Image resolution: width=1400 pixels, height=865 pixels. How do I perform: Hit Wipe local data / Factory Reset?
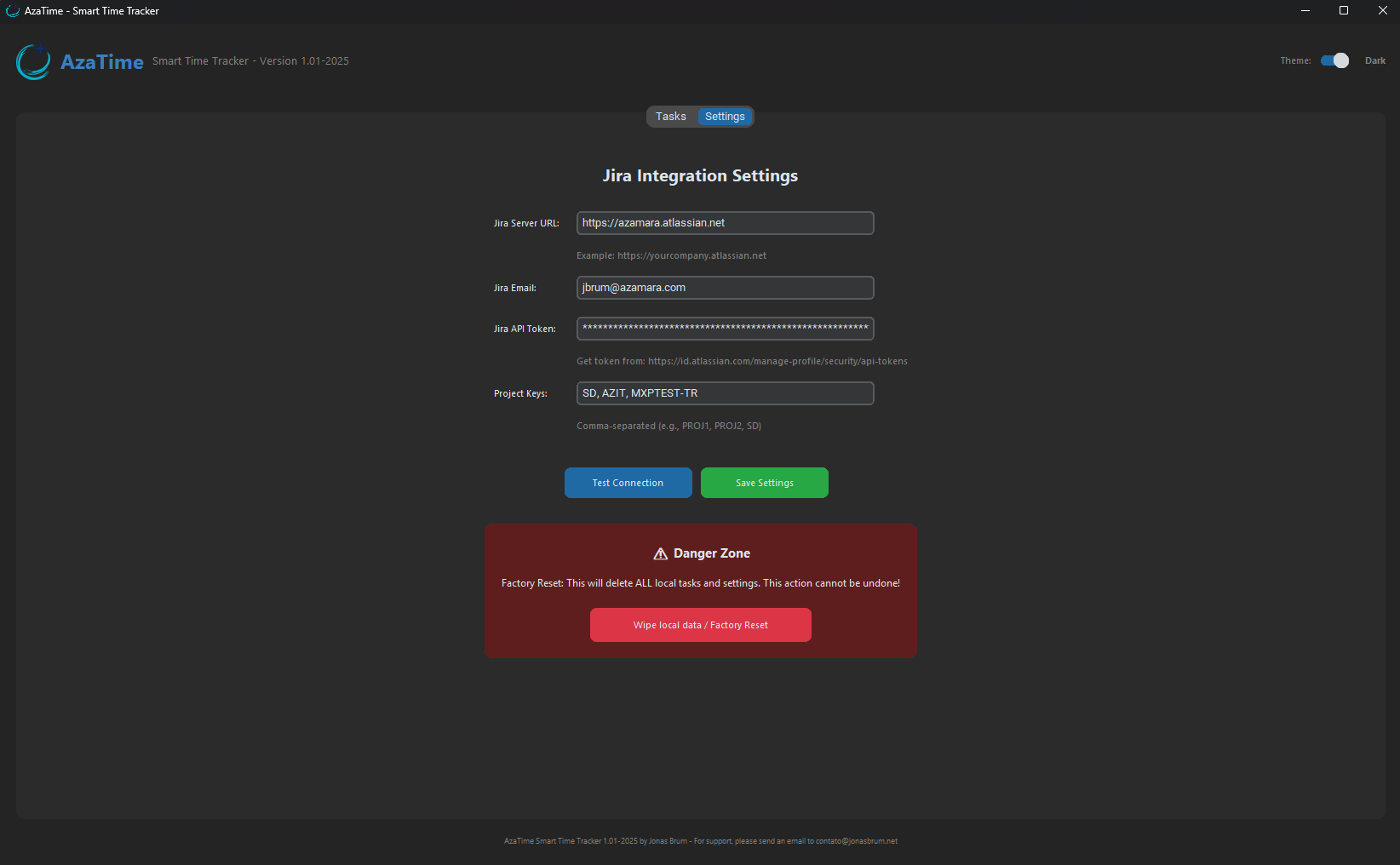click(700, 625)
